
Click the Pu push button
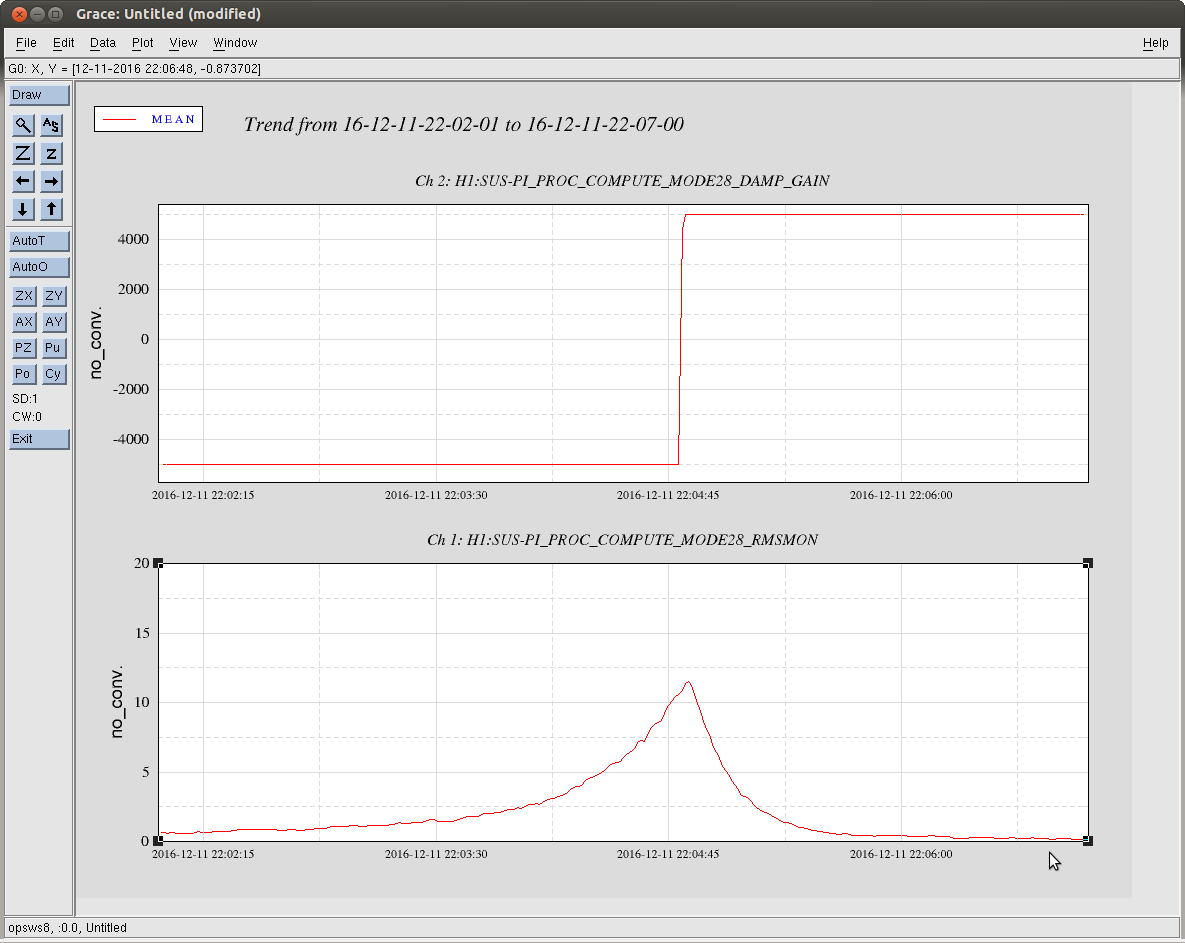pos(54,348)
